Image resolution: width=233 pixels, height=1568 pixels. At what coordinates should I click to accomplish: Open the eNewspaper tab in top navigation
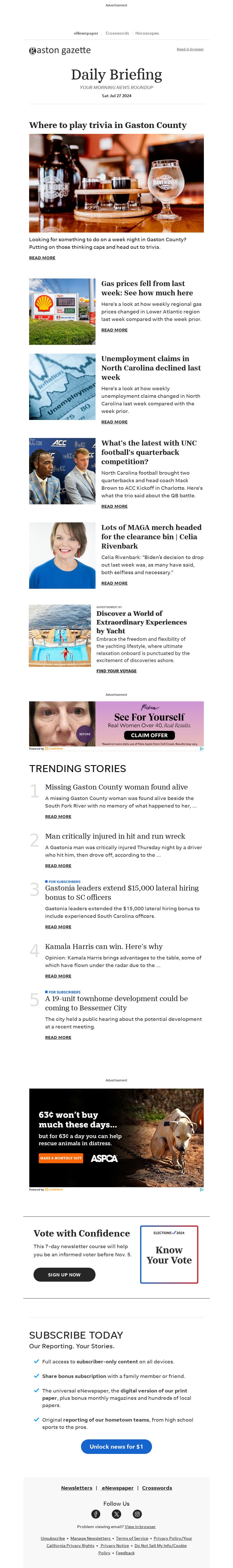(86, 33)
